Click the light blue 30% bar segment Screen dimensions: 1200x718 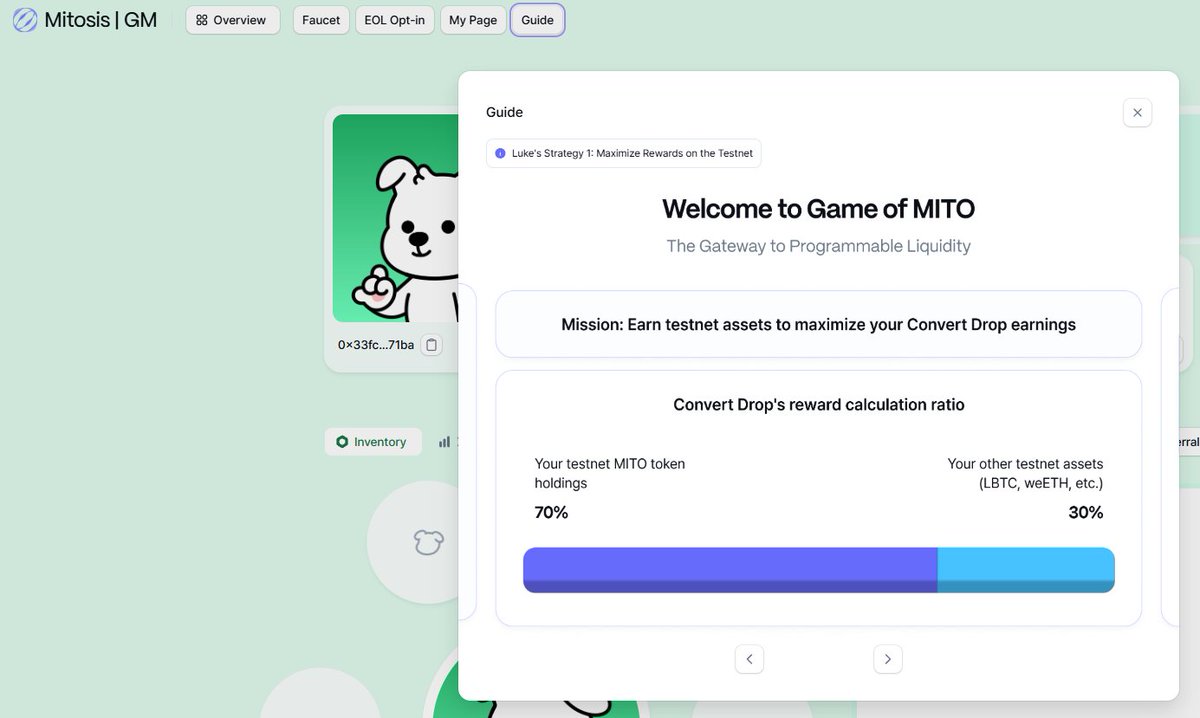coord(1026,570)
